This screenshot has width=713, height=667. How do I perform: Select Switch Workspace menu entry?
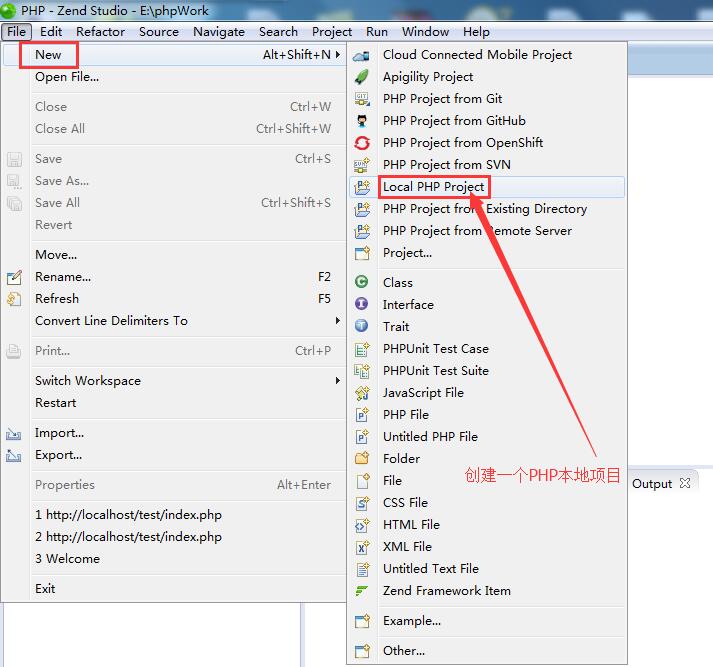click(x=175, y=381)
